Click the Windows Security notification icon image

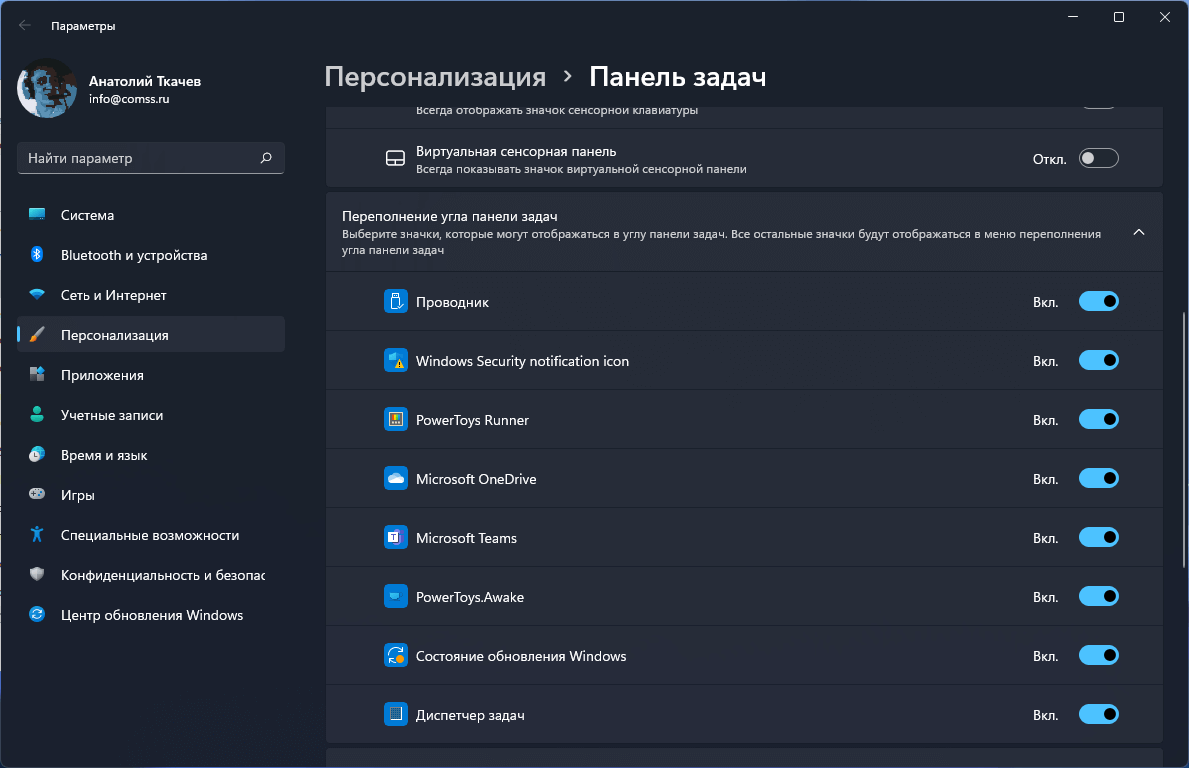click(x=396, y=360)
